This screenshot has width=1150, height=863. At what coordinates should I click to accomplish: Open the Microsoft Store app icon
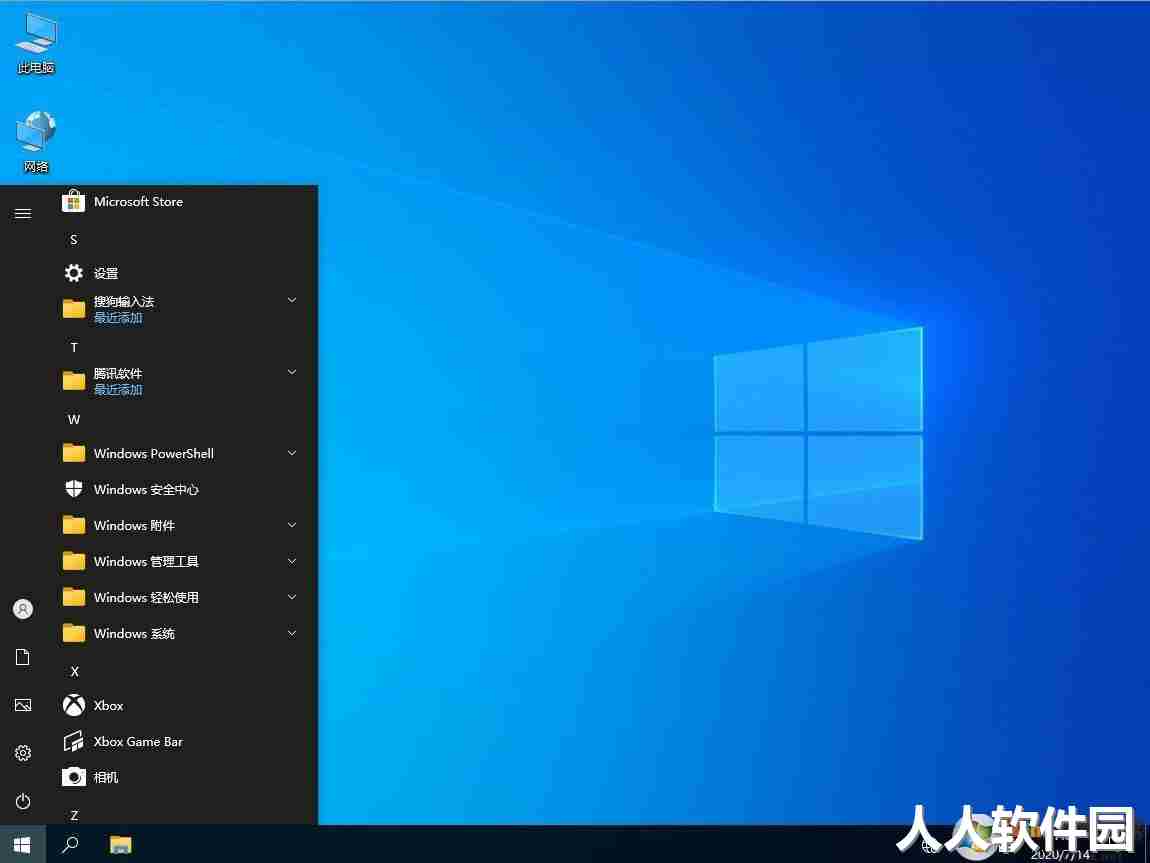click(x=73, y=201)
